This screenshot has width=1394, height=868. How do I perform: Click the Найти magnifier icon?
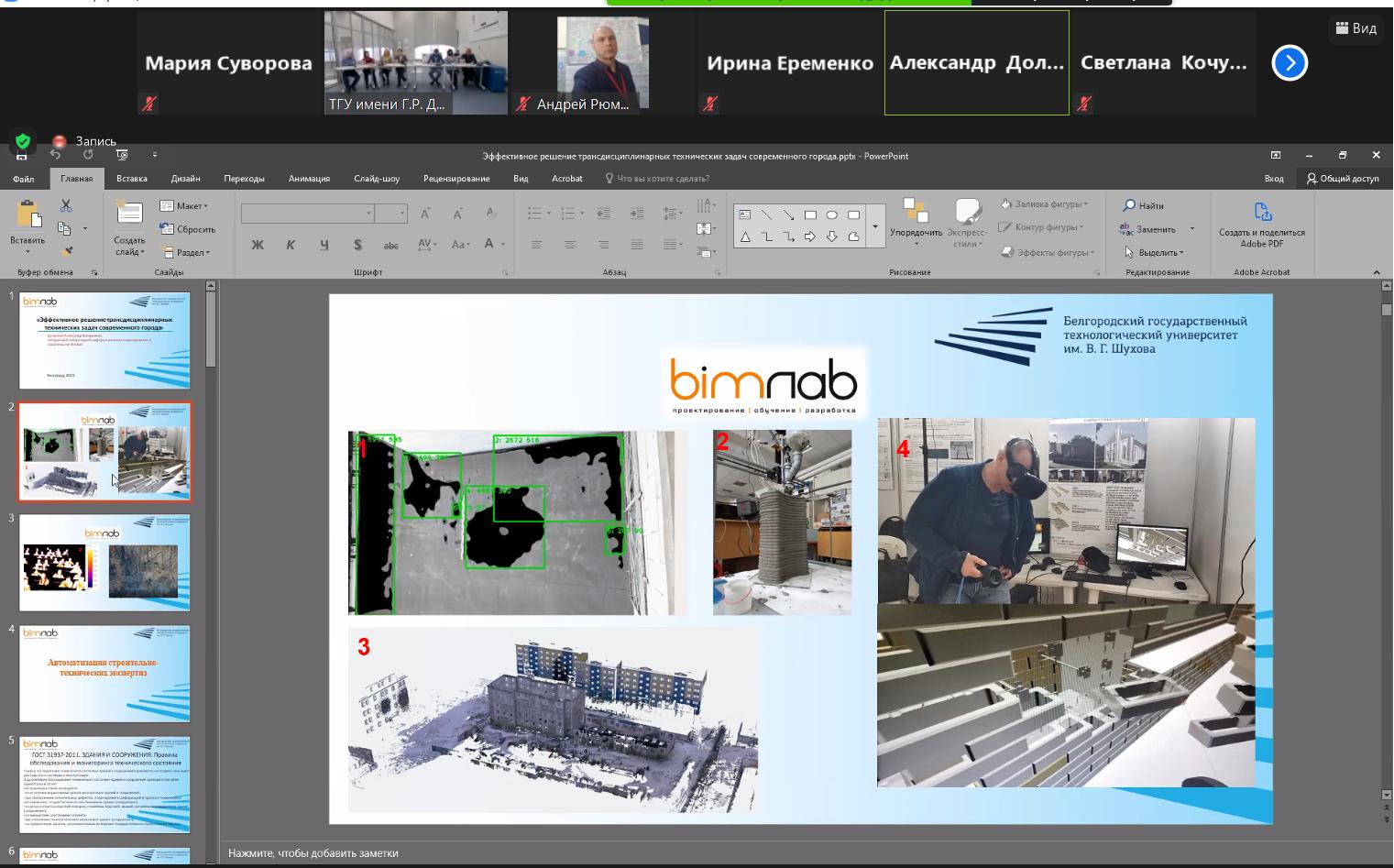pos(1129,205)
